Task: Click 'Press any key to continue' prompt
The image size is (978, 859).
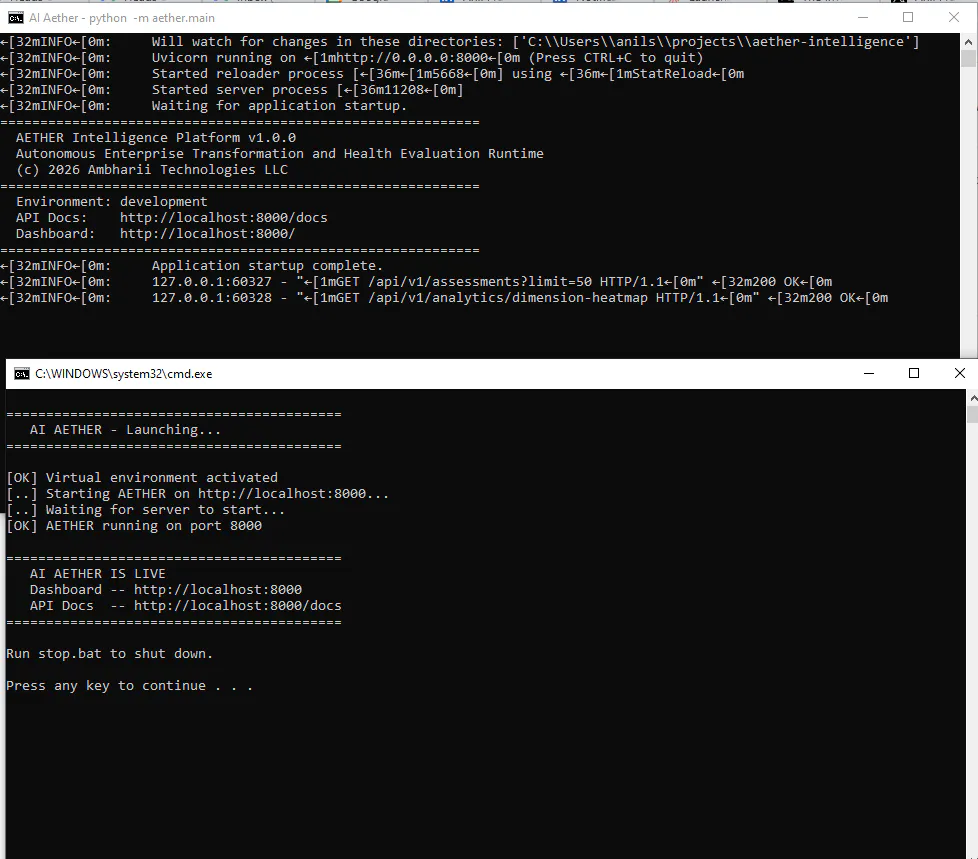Action: click(x=129, y=686)
